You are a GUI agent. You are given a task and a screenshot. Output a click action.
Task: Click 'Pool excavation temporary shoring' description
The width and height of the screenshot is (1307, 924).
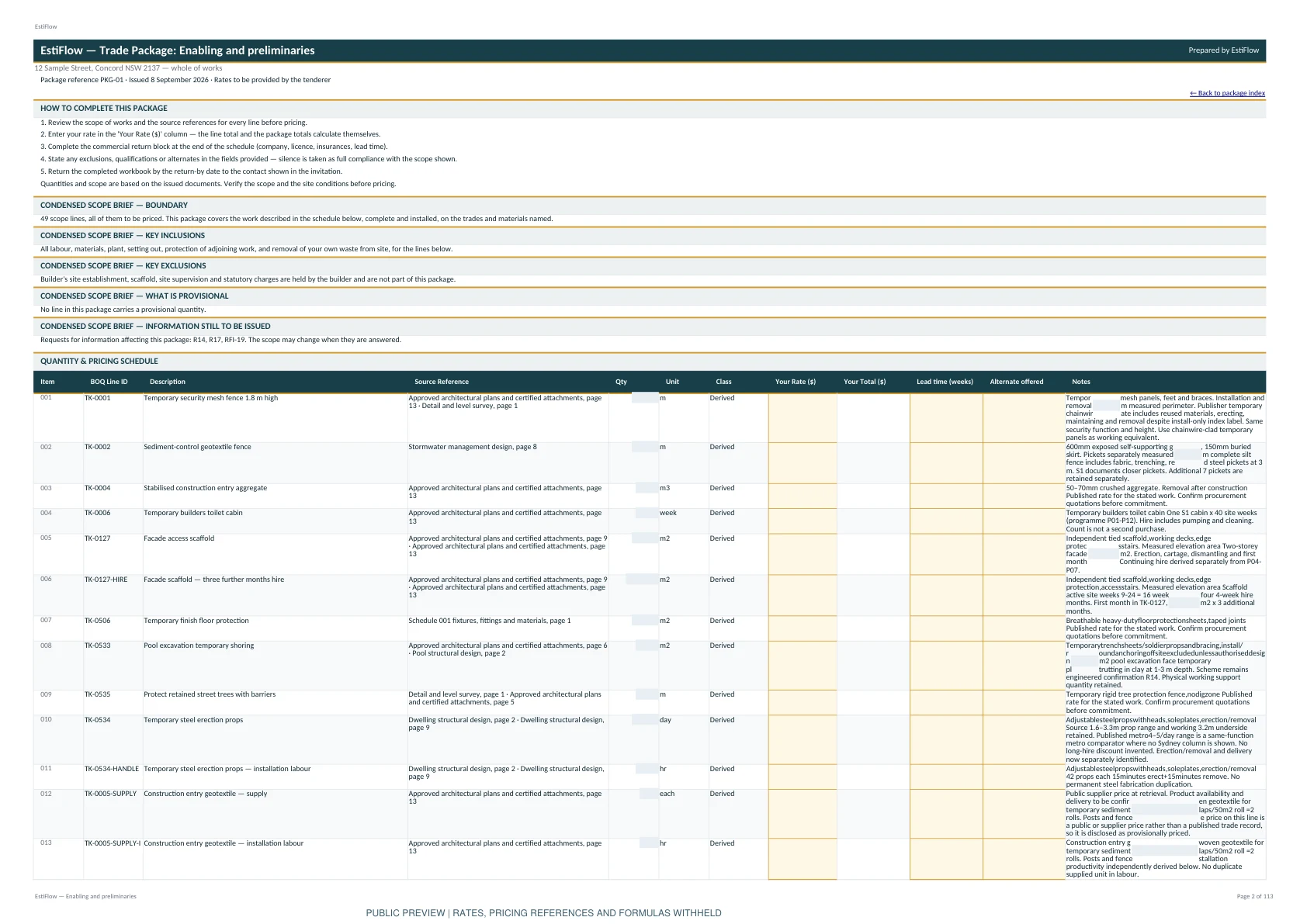pyautogui.click(x=199, y=645)
